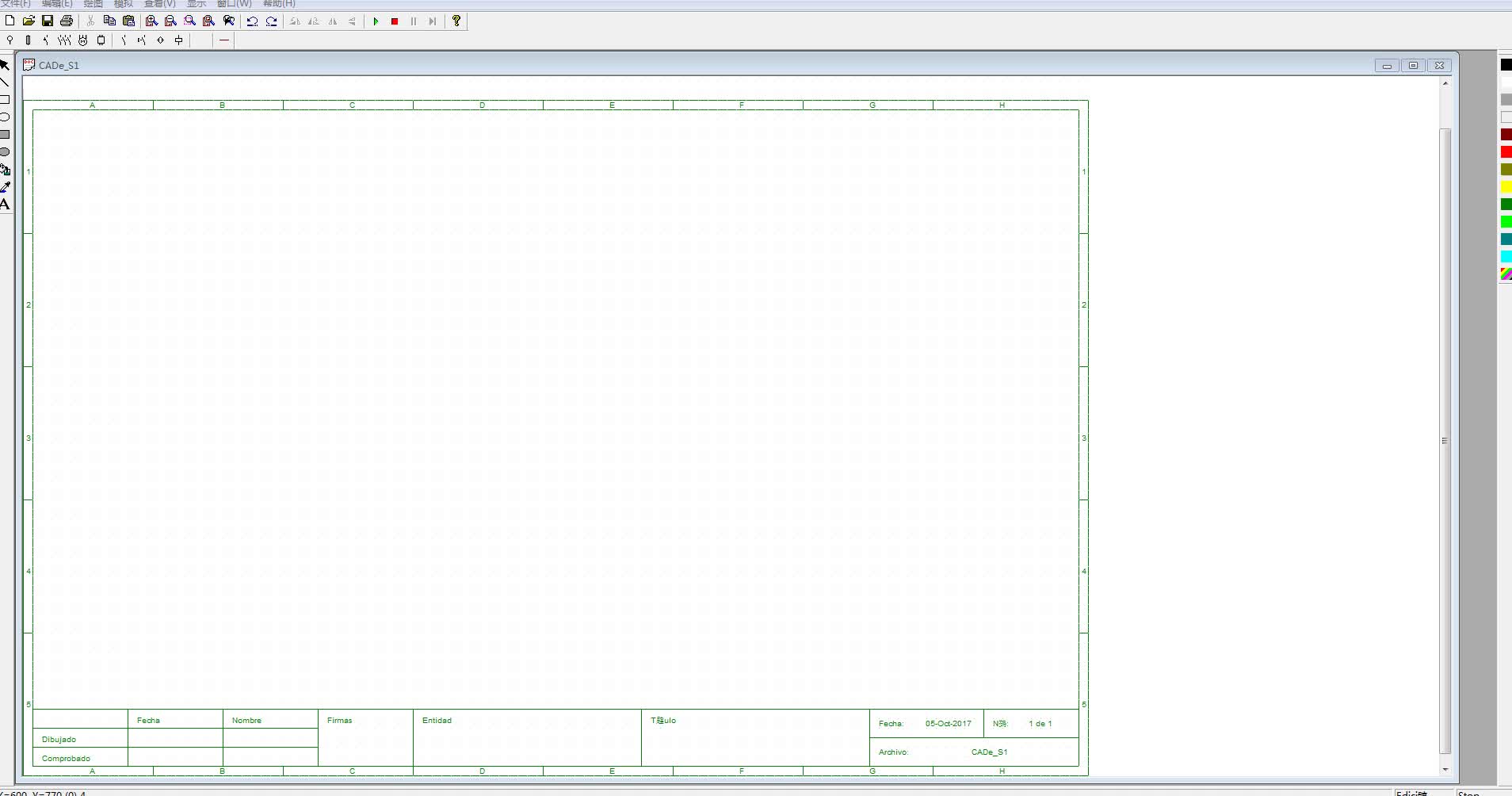This screenshot has width=1512, height=796.
Task: Select the filled rectangle tool
Action: (x=5, y=135)
